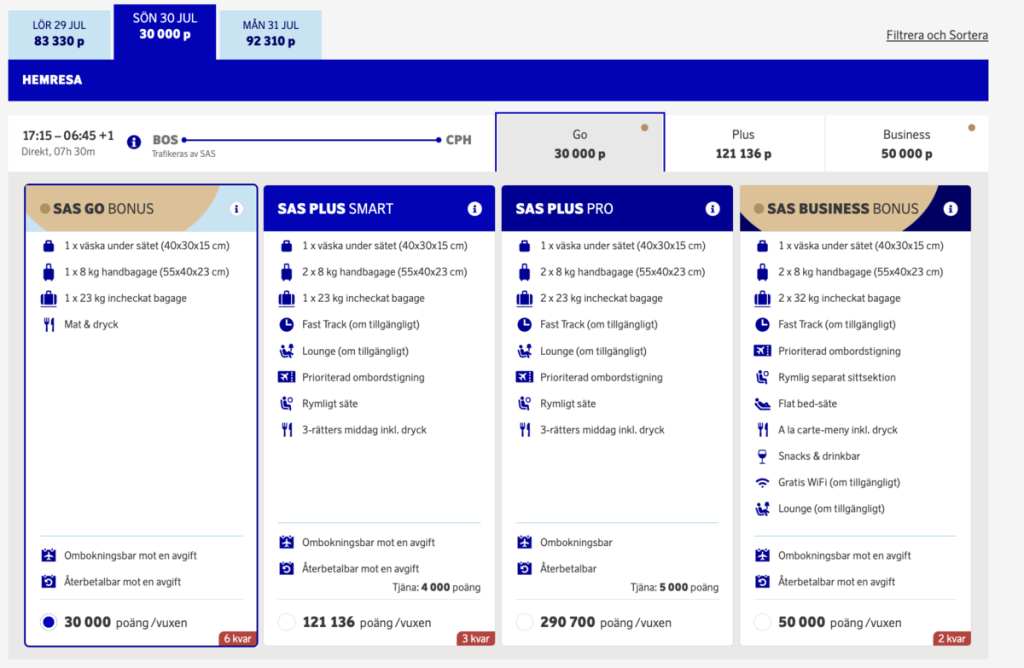This screenshot has width=1024, height=668.
Task: Click '2 x 23 kg incheckat bagage' text
Action: [x=601, y=298]
